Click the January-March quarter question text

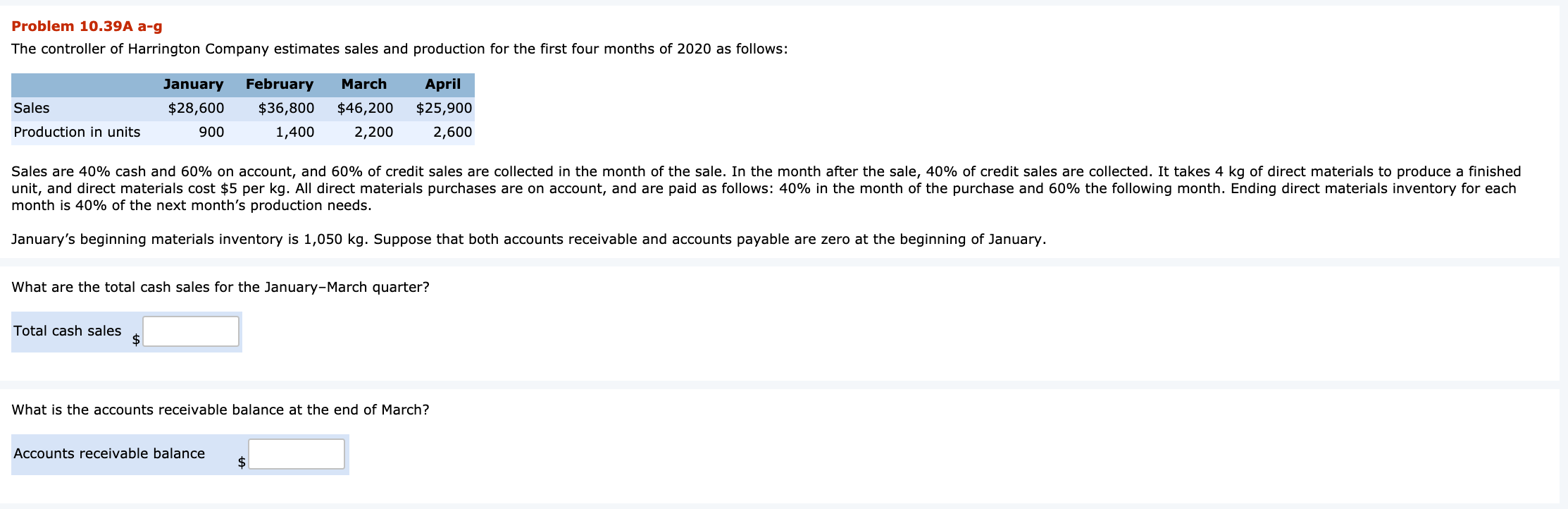220,286
